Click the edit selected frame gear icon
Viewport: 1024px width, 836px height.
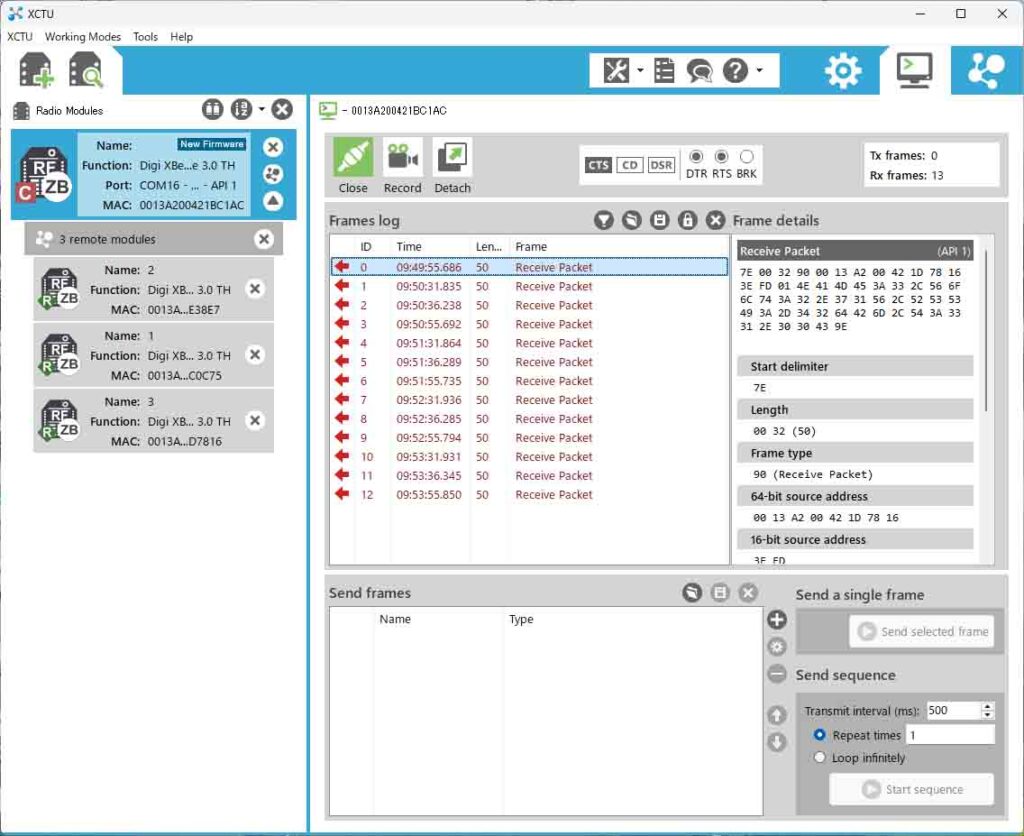(x=776, y=647)
